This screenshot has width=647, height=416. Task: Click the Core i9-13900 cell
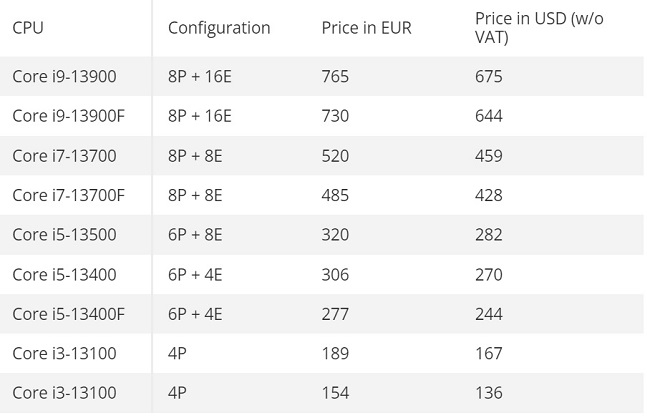(64, 76)
